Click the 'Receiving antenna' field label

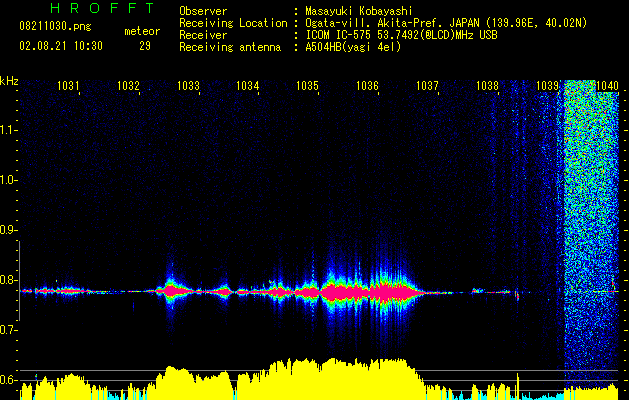(230, 47)
